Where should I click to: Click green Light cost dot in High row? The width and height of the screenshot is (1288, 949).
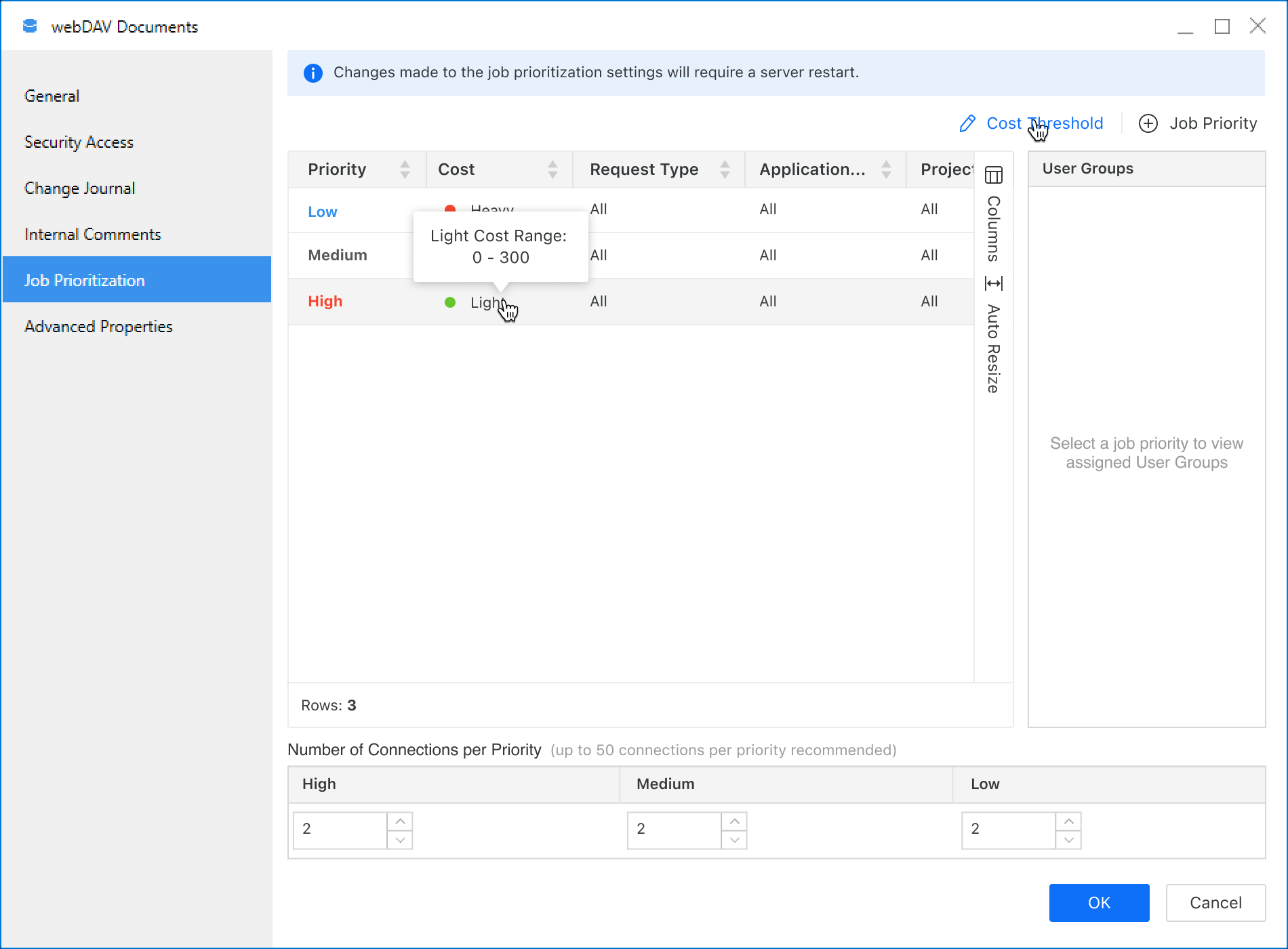pos(450,302)
